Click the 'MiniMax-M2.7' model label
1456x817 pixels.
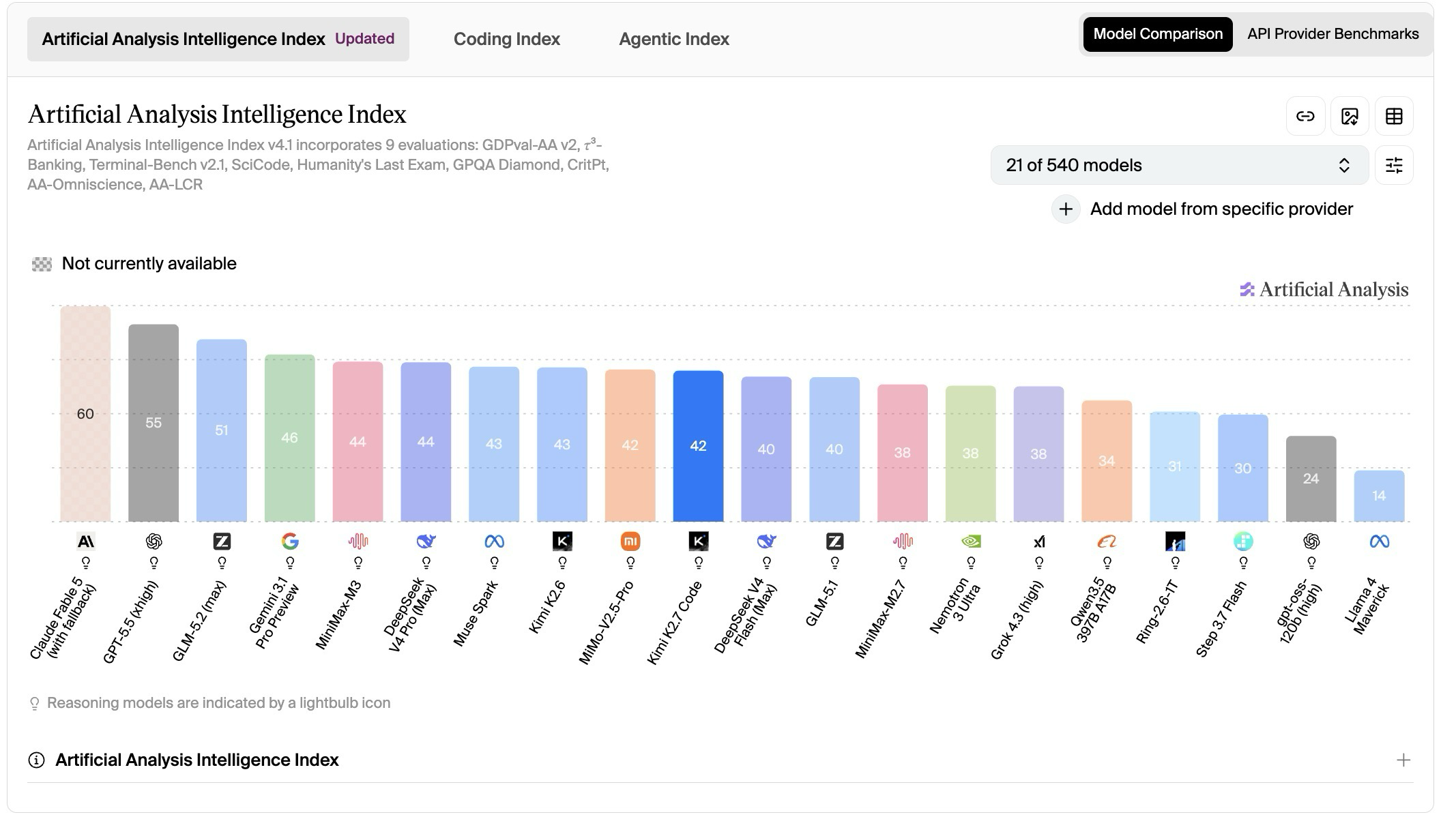pos(880,619)
